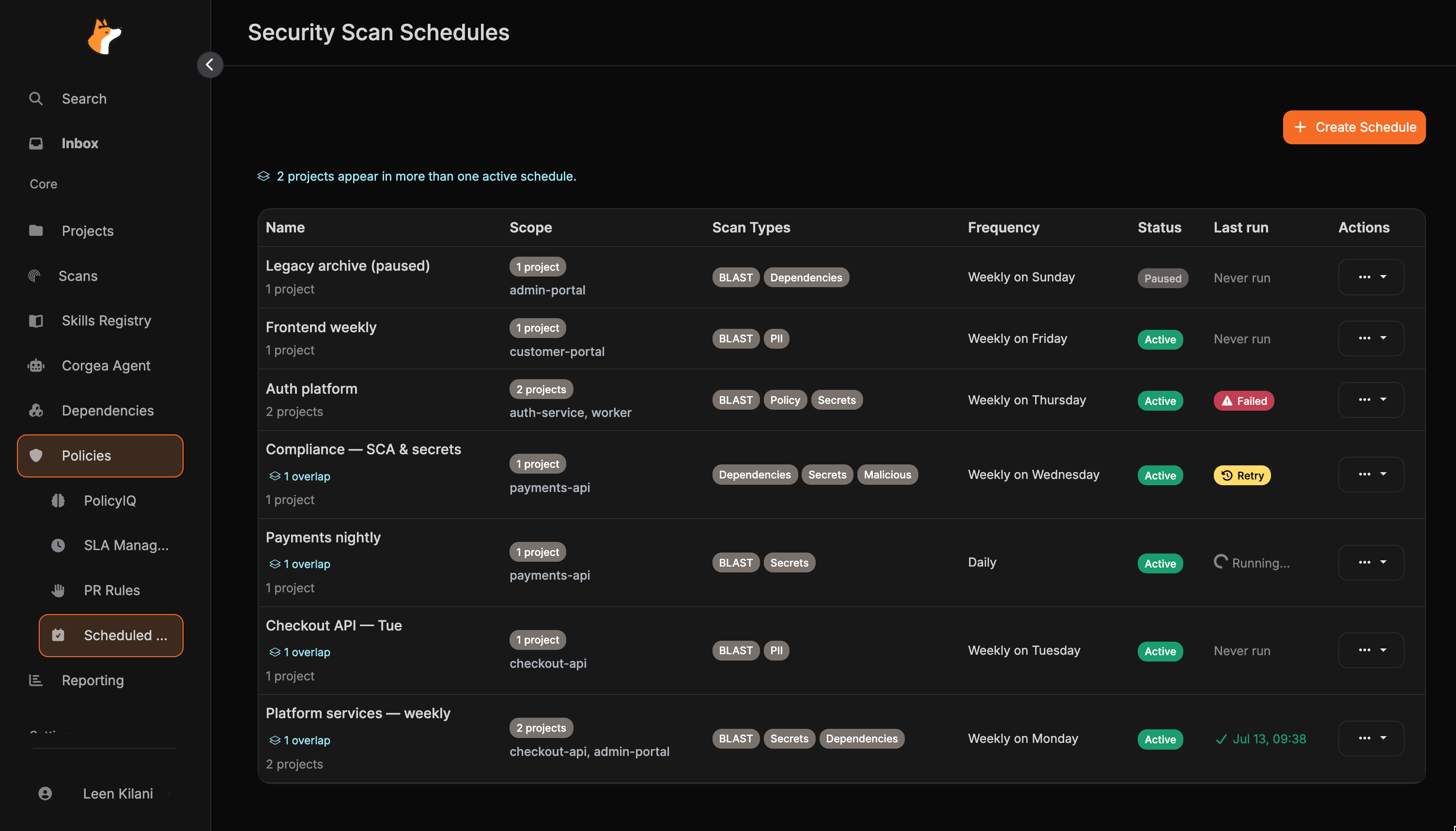The width and height of the screenshot is (1456, 831).
Task: Click the Frontend weekly schedule name
Action: tap(321, 327)
